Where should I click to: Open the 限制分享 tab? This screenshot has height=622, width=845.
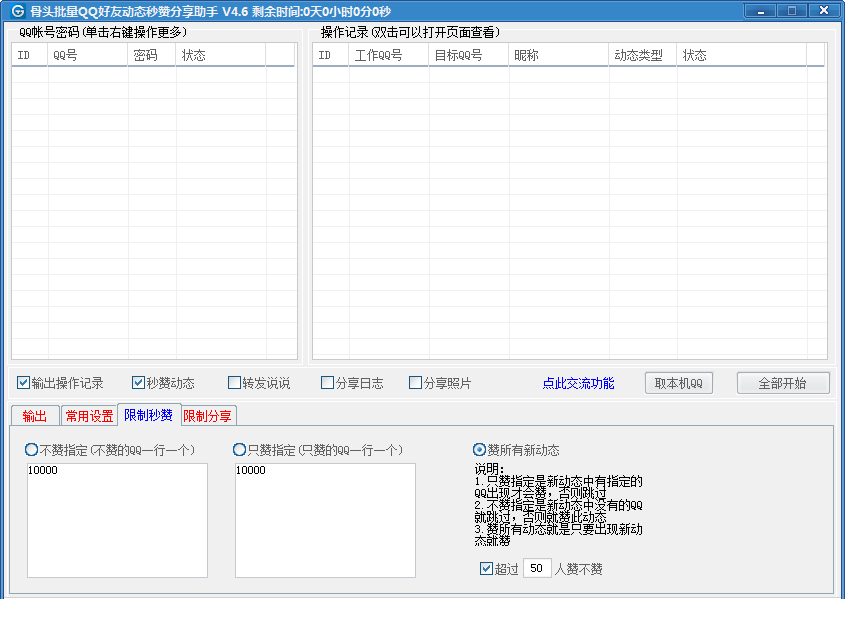208,416
